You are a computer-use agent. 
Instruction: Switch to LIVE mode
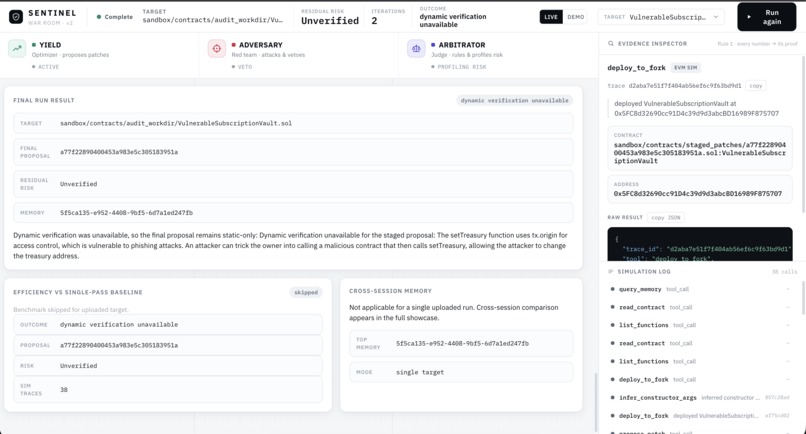point(551,17)
